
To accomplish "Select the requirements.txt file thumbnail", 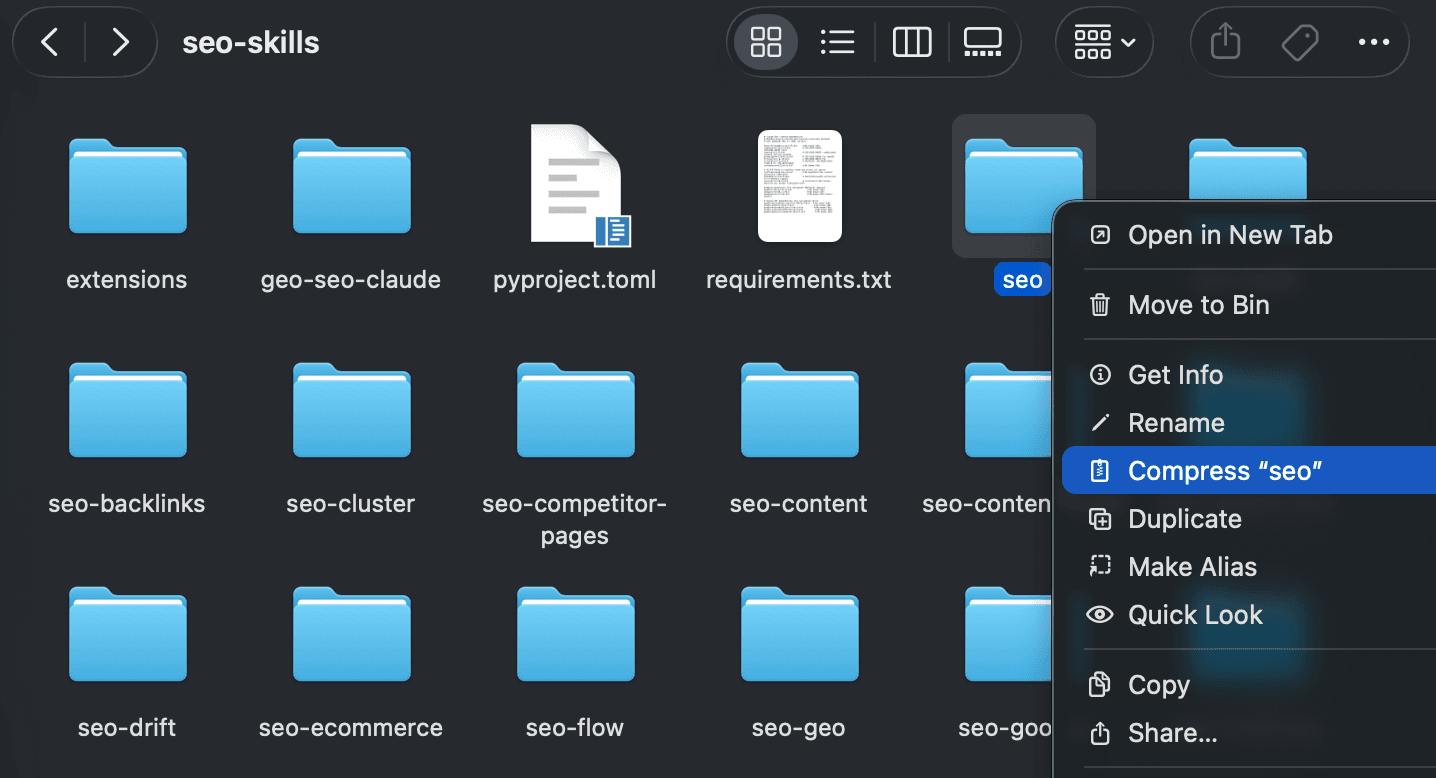I will 799,186.
